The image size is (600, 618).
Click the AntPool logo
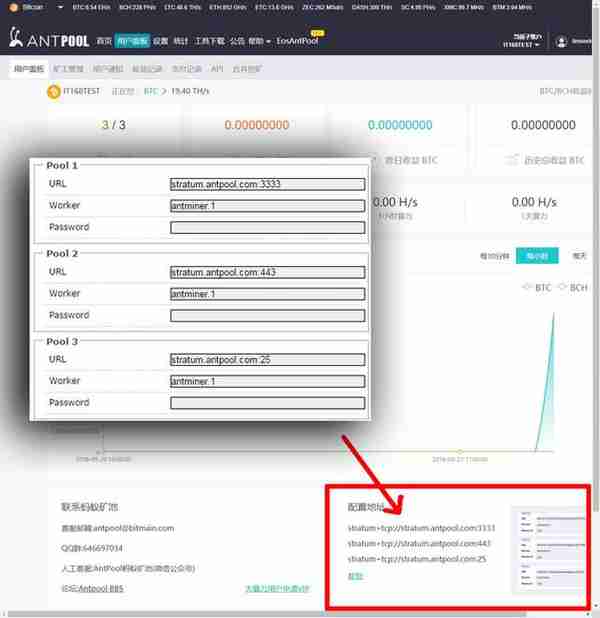click(49, 38)
